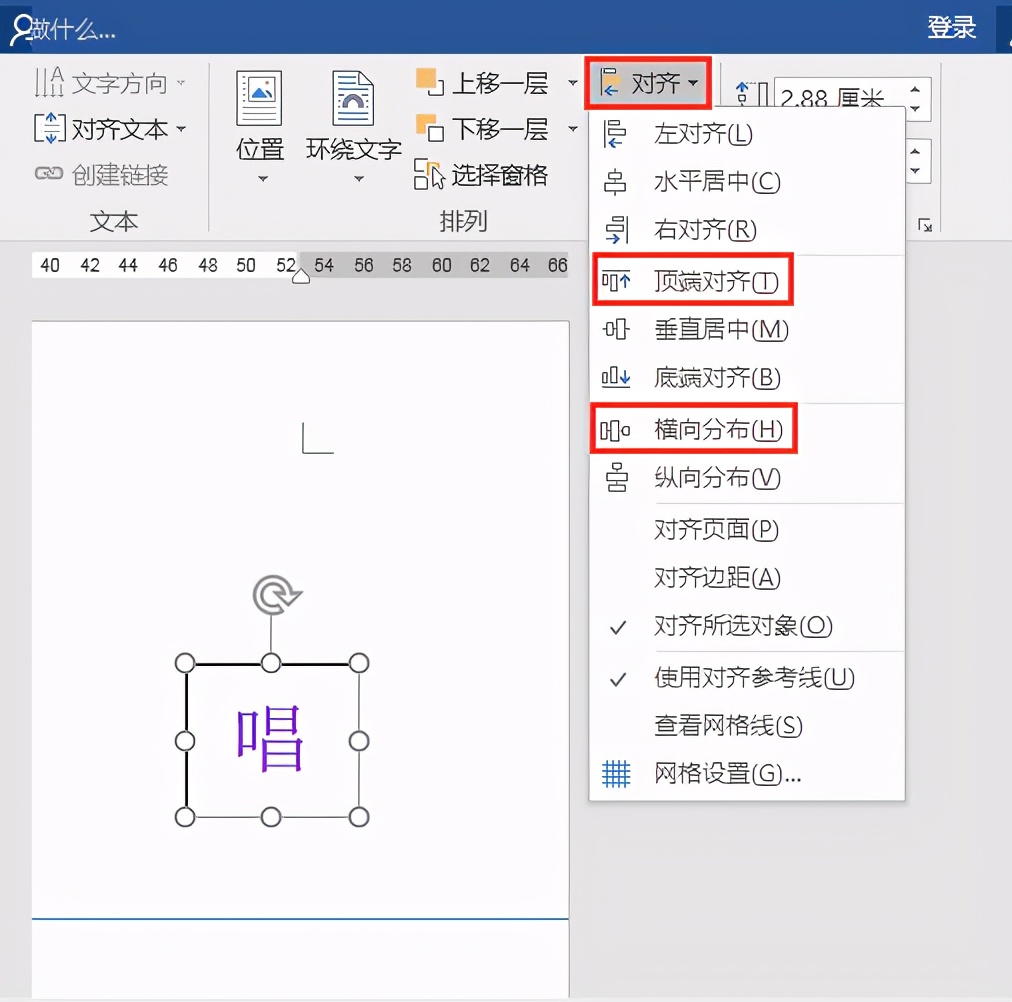Click the Create Link chain icon

tap(49, 173)
